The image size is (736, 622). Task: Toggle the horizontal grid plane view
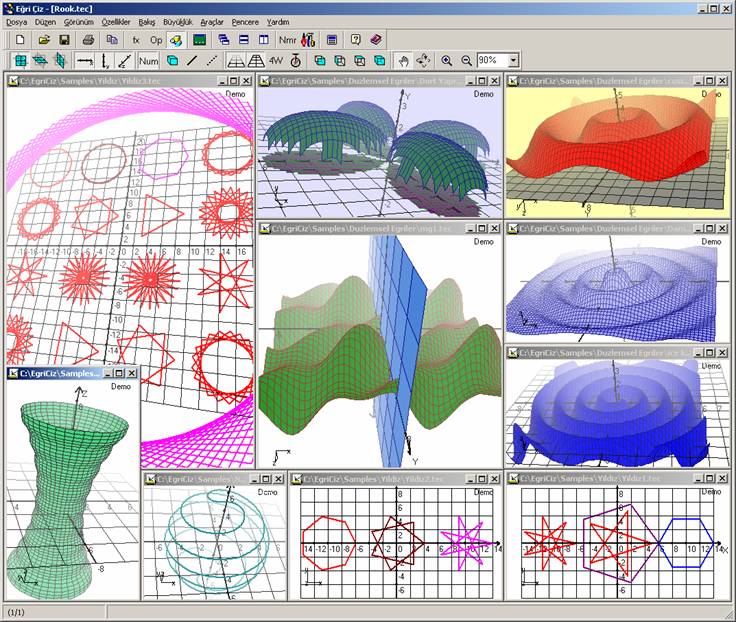[x=41, y=61]
